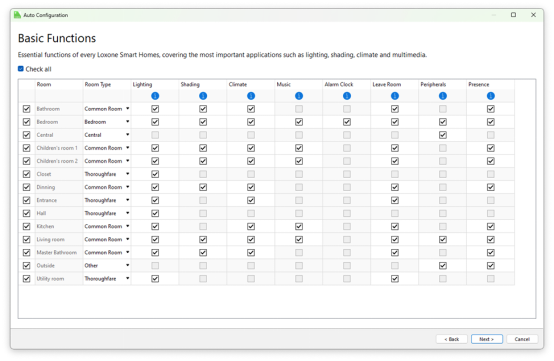Uncheck Climate for the Entrance row
554x361 pixels.
251,200
